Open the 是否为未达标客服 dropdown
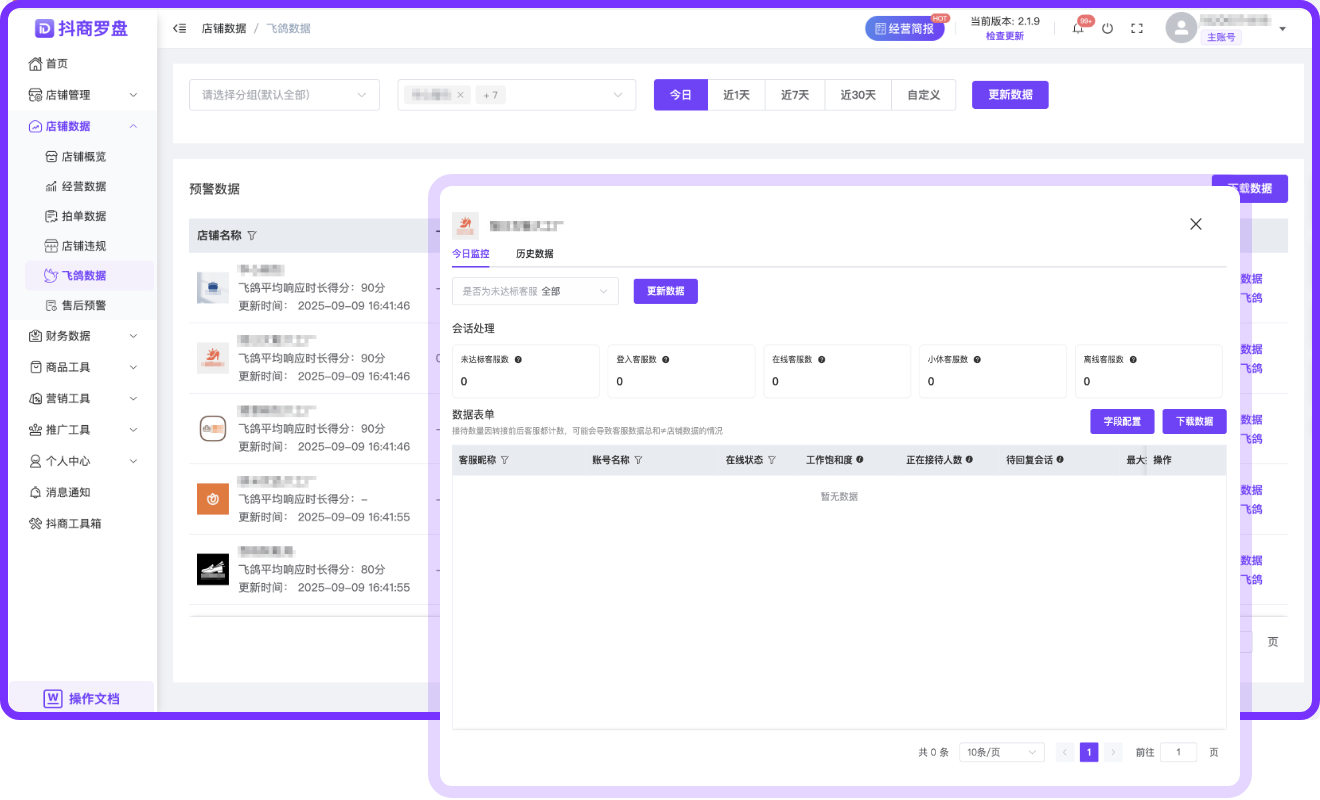The width and height of the screenshot is (1320, 800). 535,291
